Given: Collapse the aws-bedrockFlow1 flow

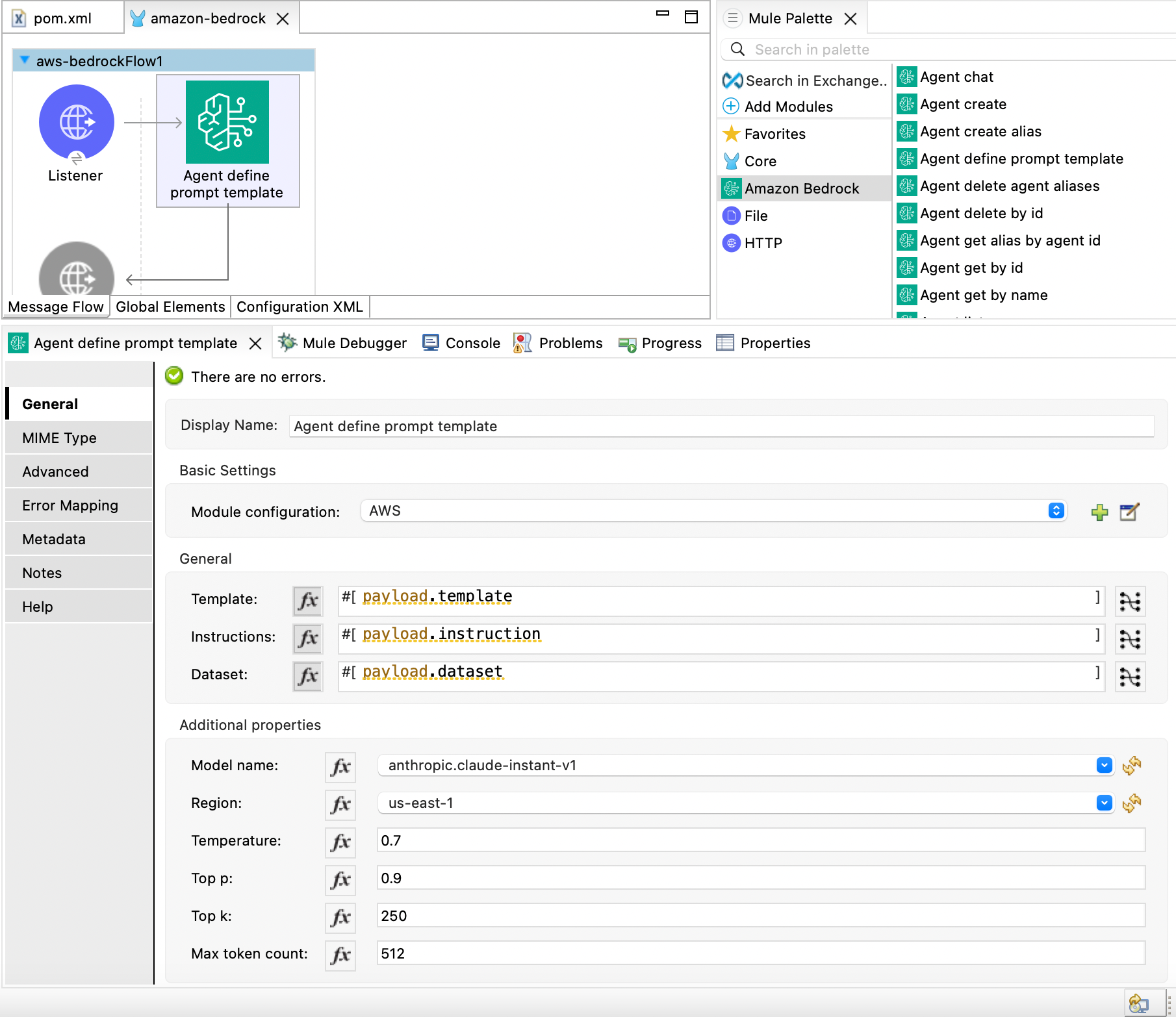Looking at the screenshot, I should [25, 60].
